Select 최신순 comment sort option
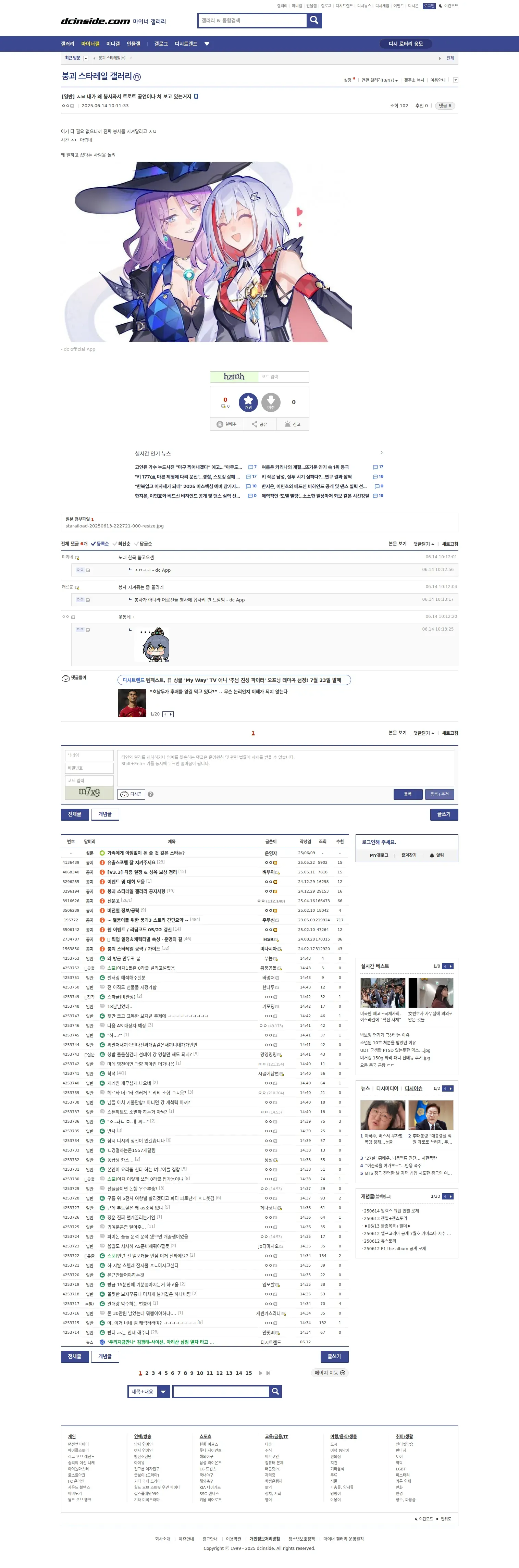Image resolution: width=519 pixels, height=1568 pixels. pyautogui.click(x=122, y=544)
